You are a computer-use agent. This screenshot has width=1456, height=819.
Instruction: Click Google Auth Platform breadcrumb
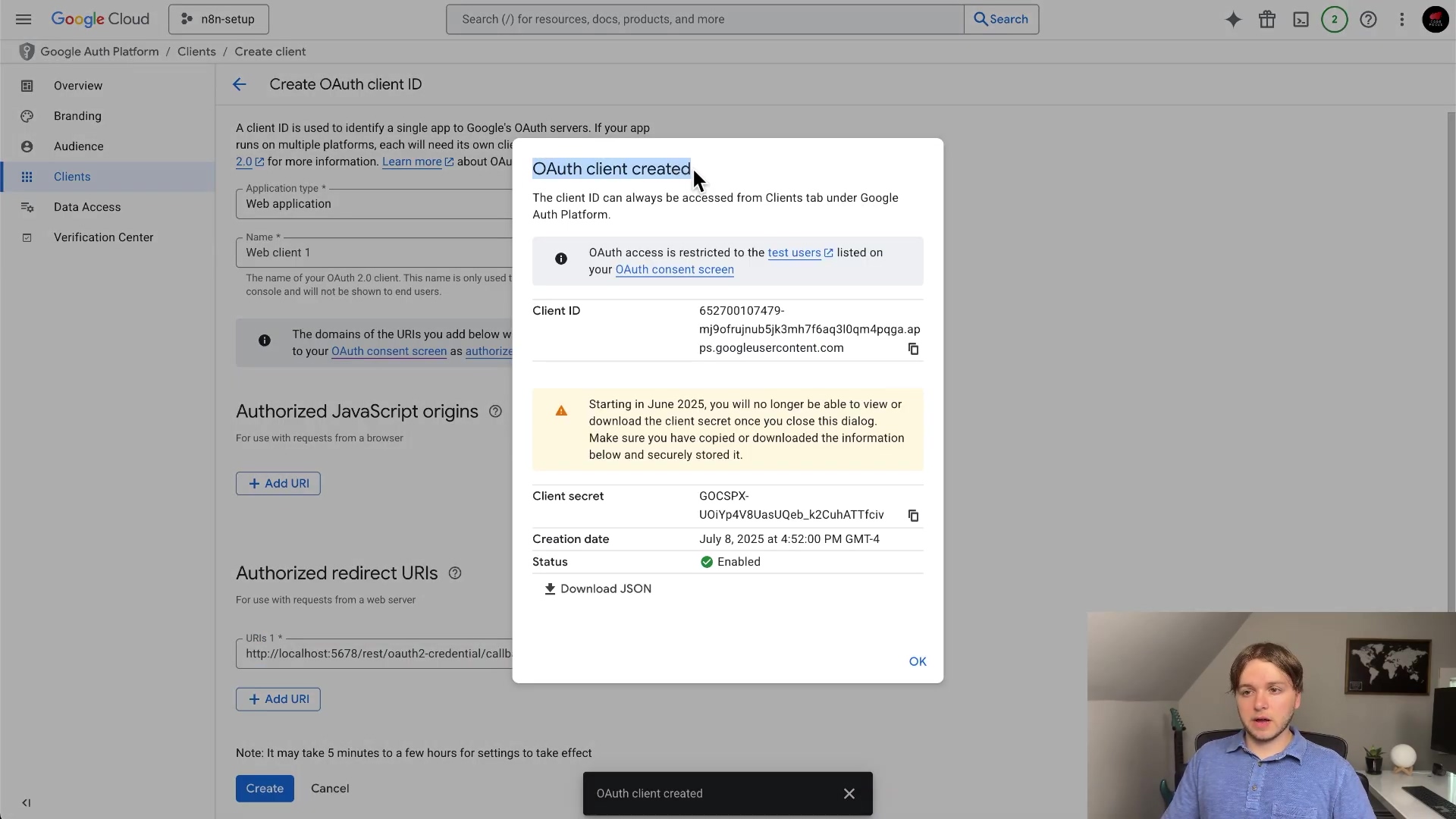99,52
